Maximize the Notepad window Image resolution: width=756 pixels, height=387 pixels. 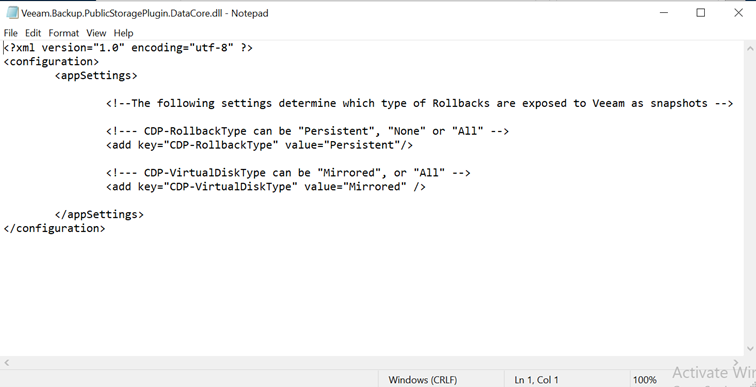click(x=701, y=13)
